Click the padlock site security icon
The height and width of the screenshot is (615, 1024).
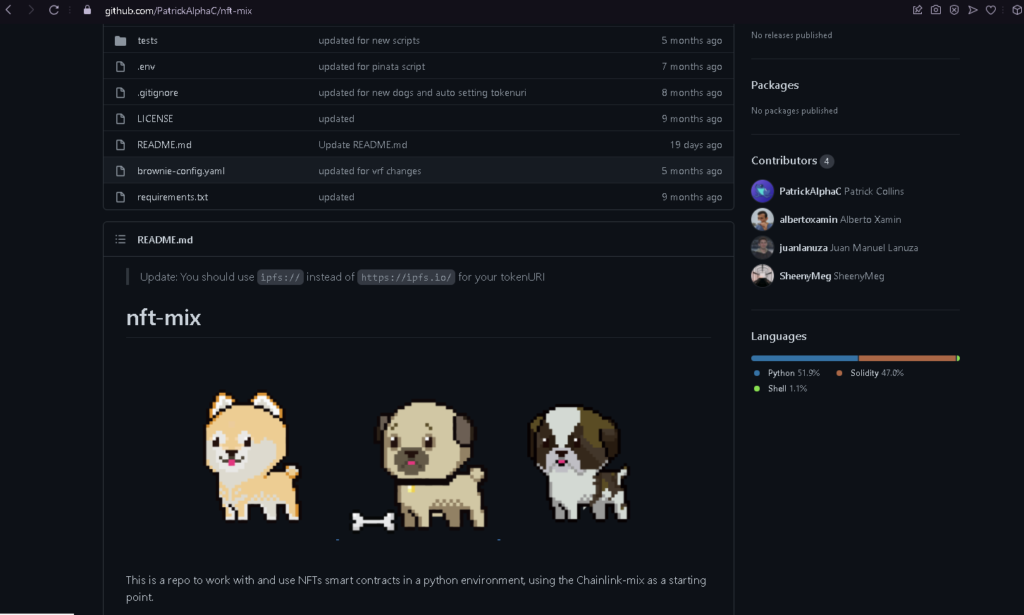click(87, 10)
